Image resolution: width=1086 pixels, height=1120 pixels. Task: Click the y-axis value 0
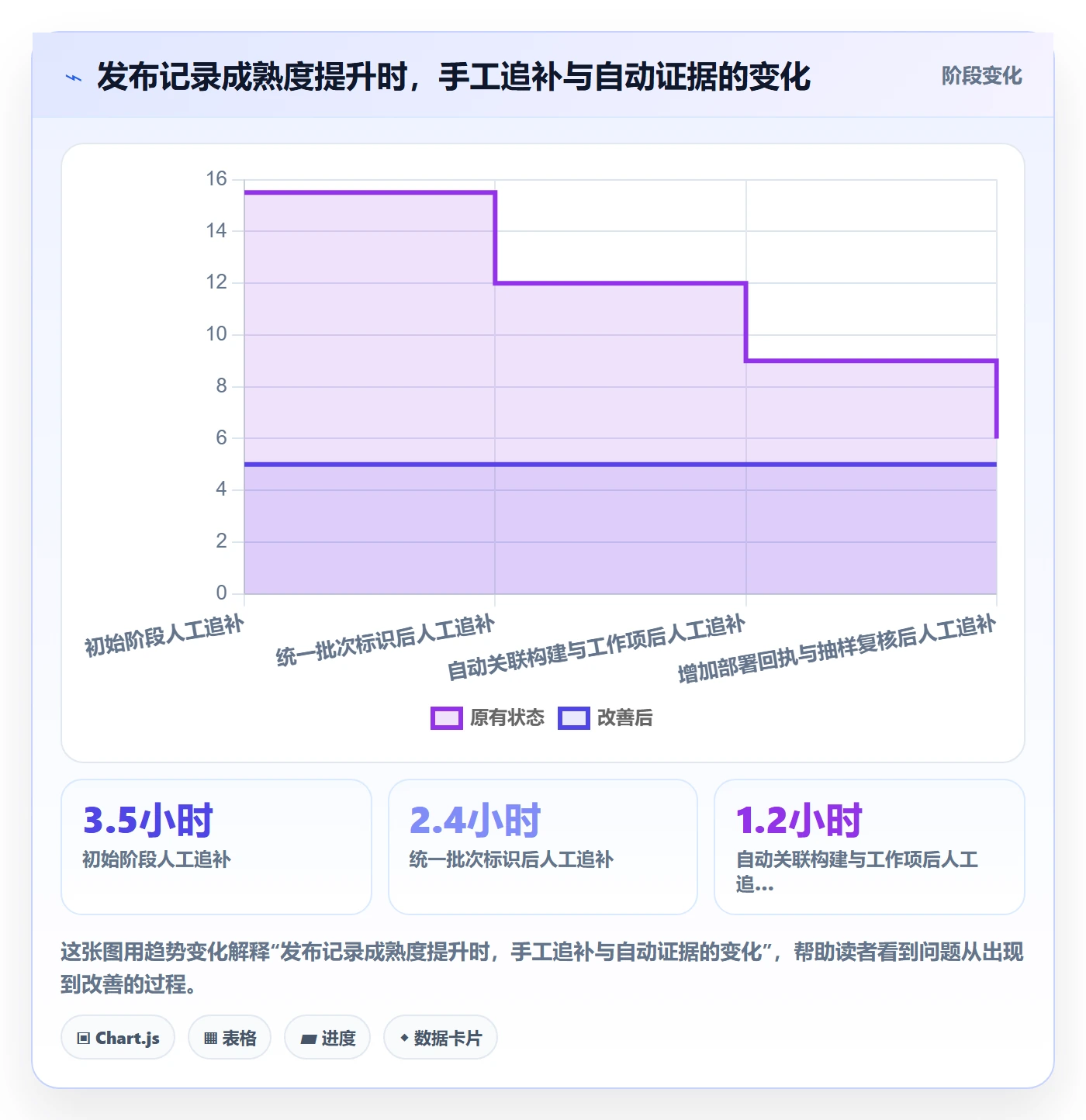click(x=221, y=593)
